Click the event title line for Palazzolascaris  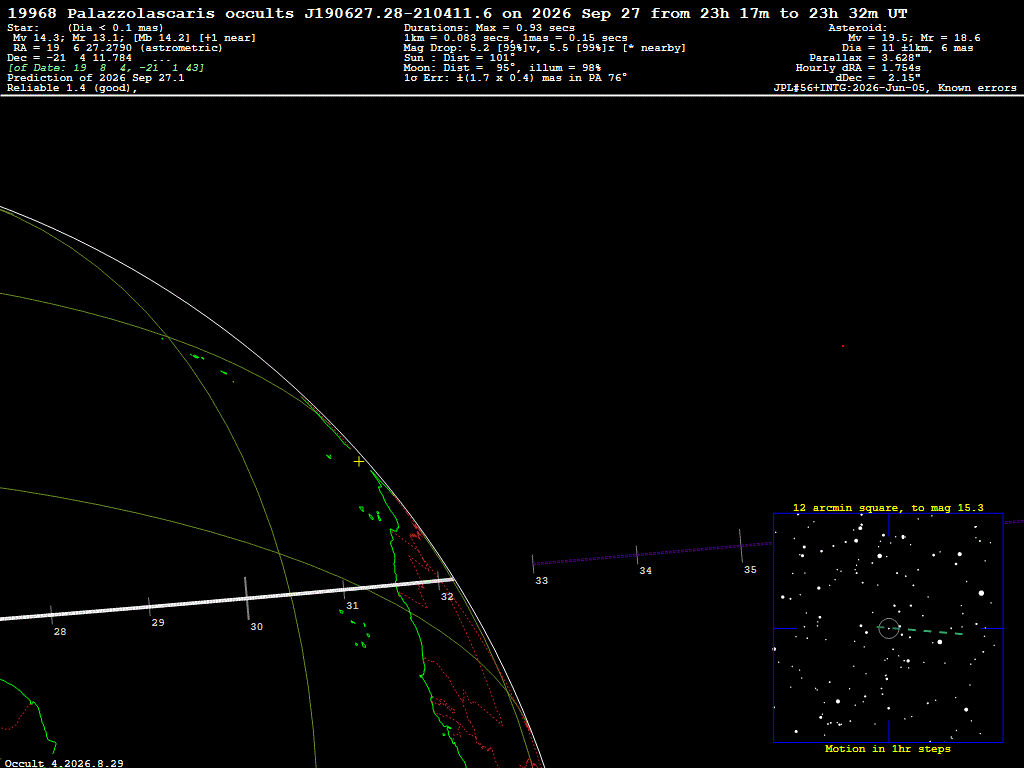pos(457,13)
